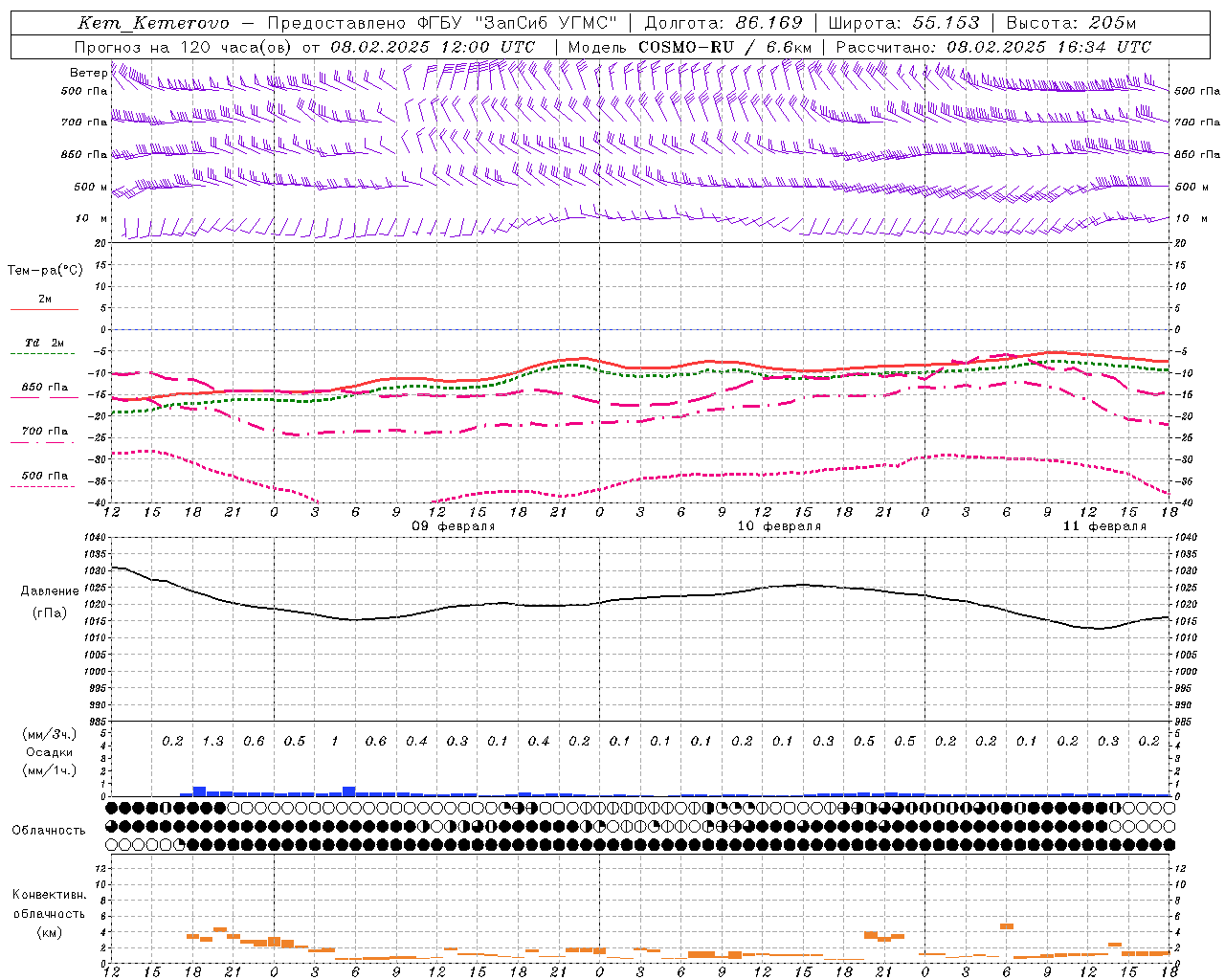The width and height of the screenshot is (1225, 980).
Task: Click the station name Kem_Kemerovo
Action: point(153,23)
